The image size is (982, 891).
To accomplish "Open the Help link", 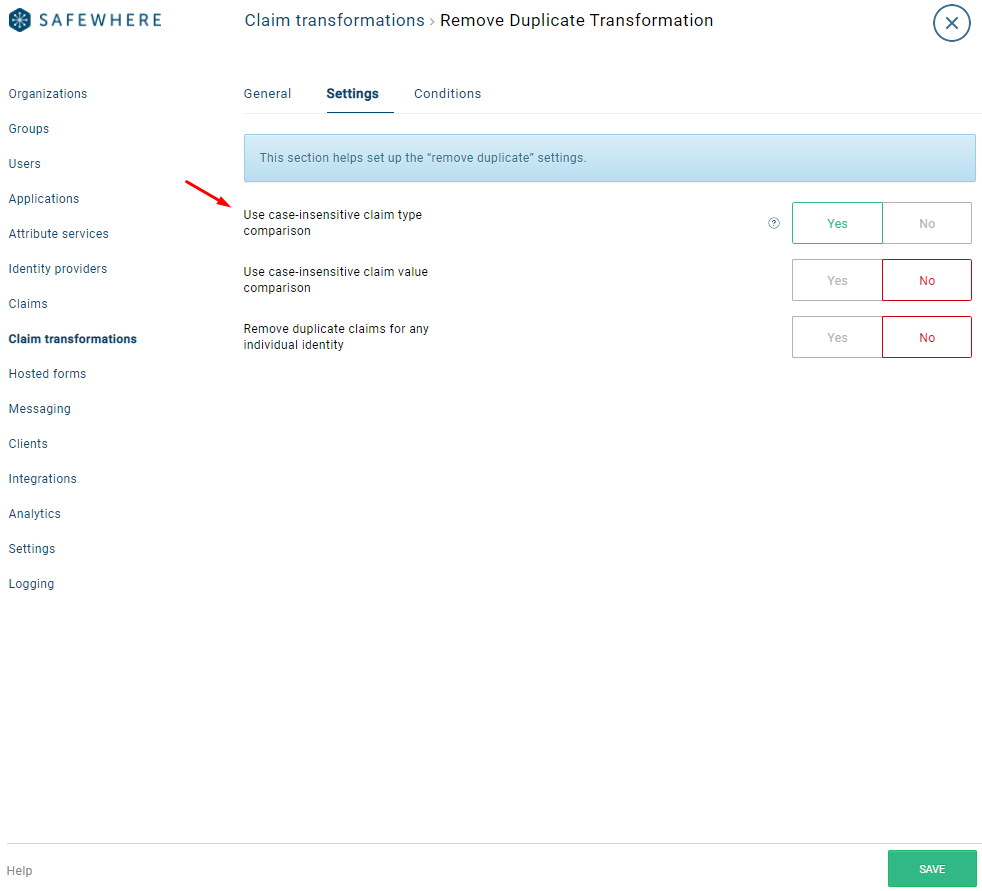I will (x=20, y=871).
